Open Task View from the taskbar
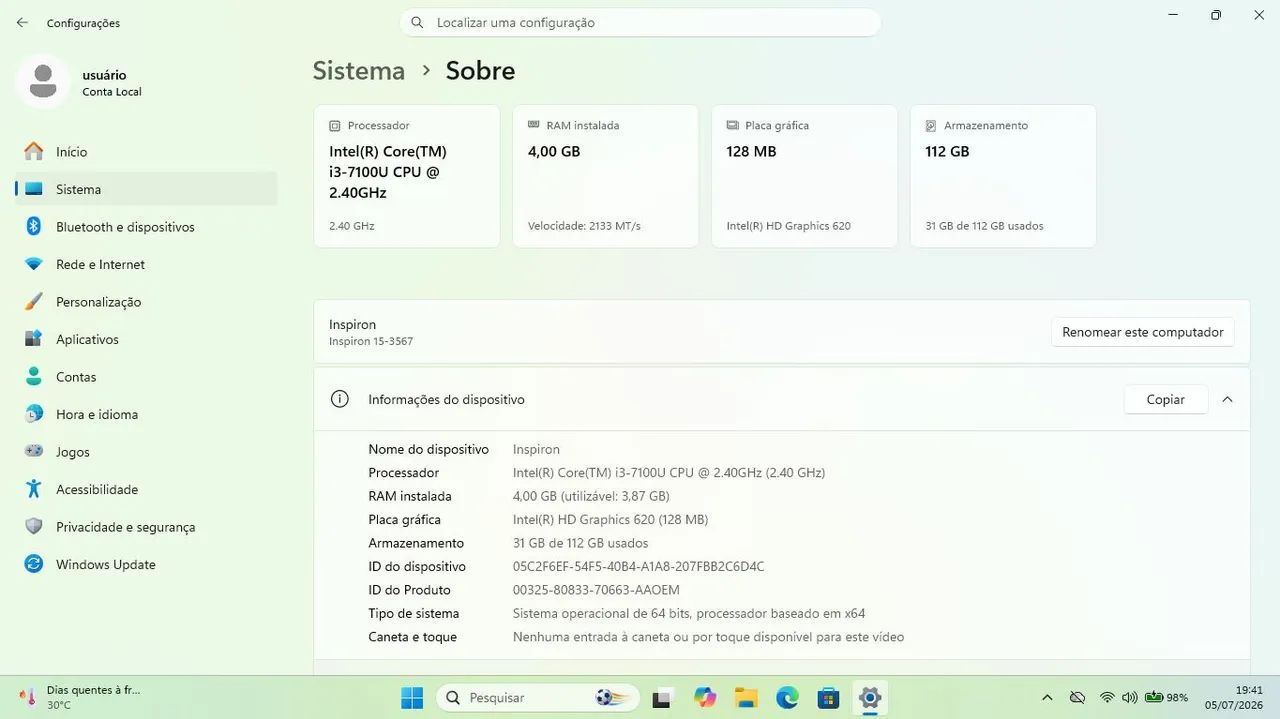The image size is (1280, 719). coord(661,697)
